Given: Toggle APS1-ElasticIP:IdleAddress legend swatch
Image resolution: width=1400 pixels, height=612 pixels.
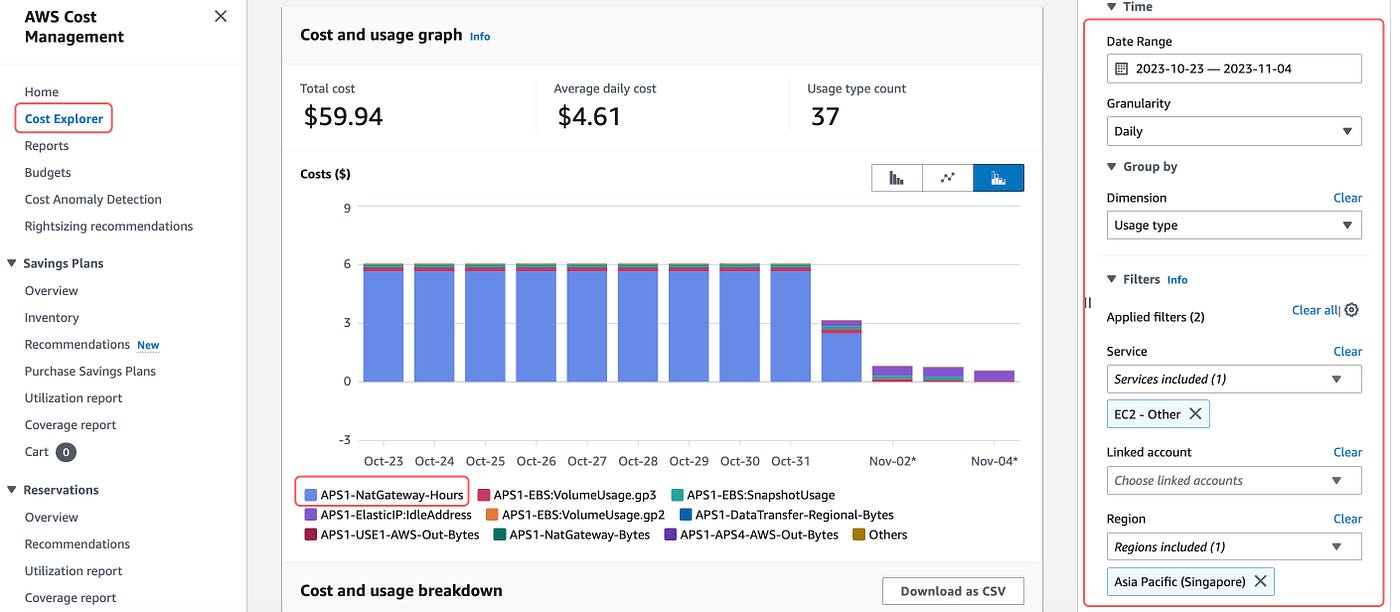Looking at the screenshot, I should pyautogui.click(x=311, y=515).
